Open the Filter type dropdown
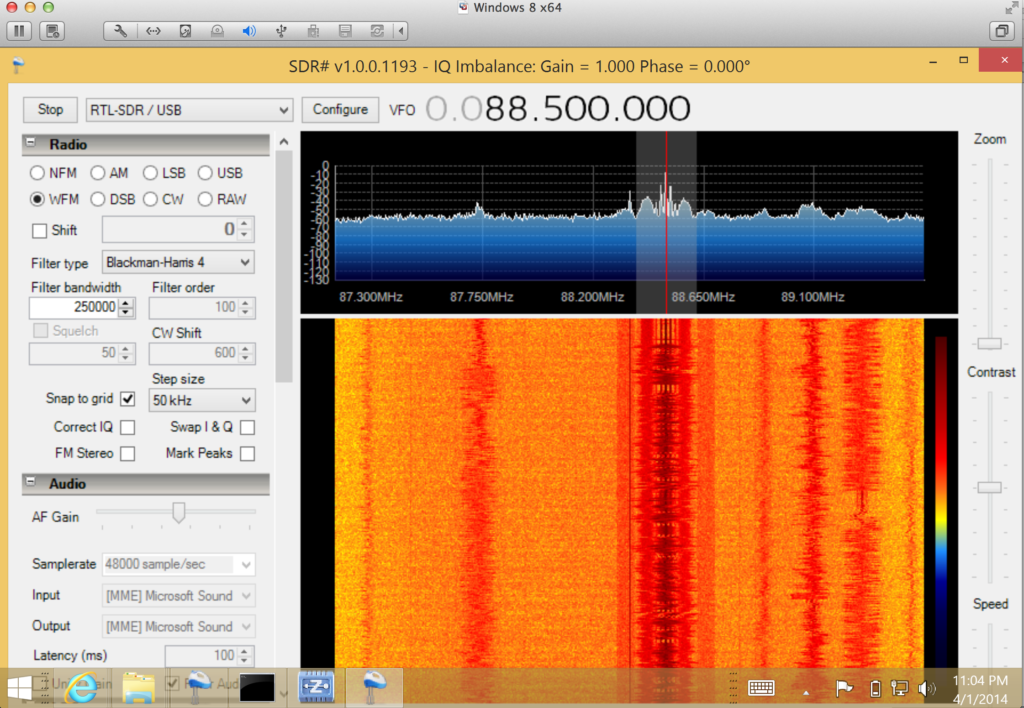The image size is (1024, 708). [x=178, y=263]
